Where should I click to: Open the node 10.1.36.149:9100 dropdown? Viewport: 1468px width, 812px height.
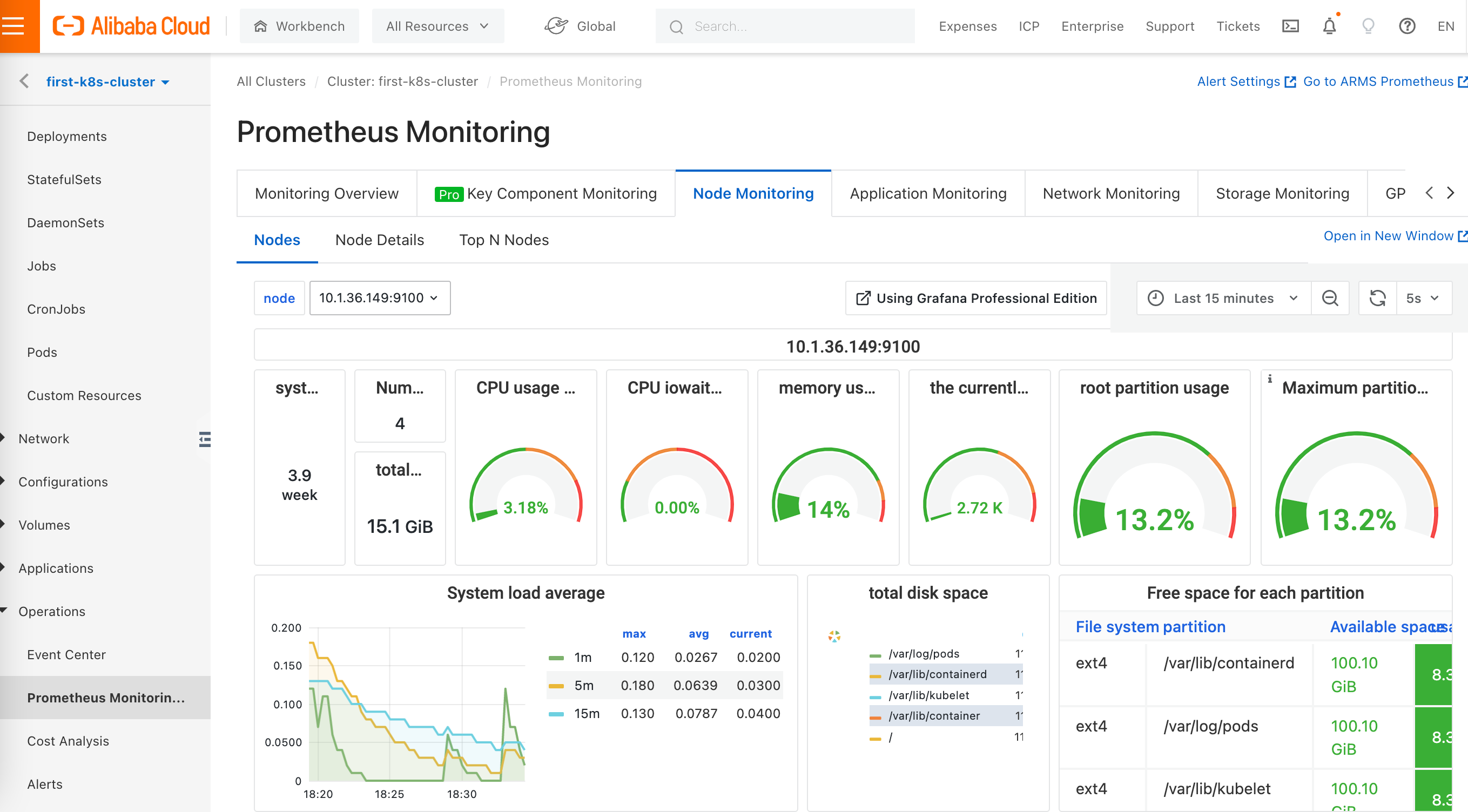380,298
